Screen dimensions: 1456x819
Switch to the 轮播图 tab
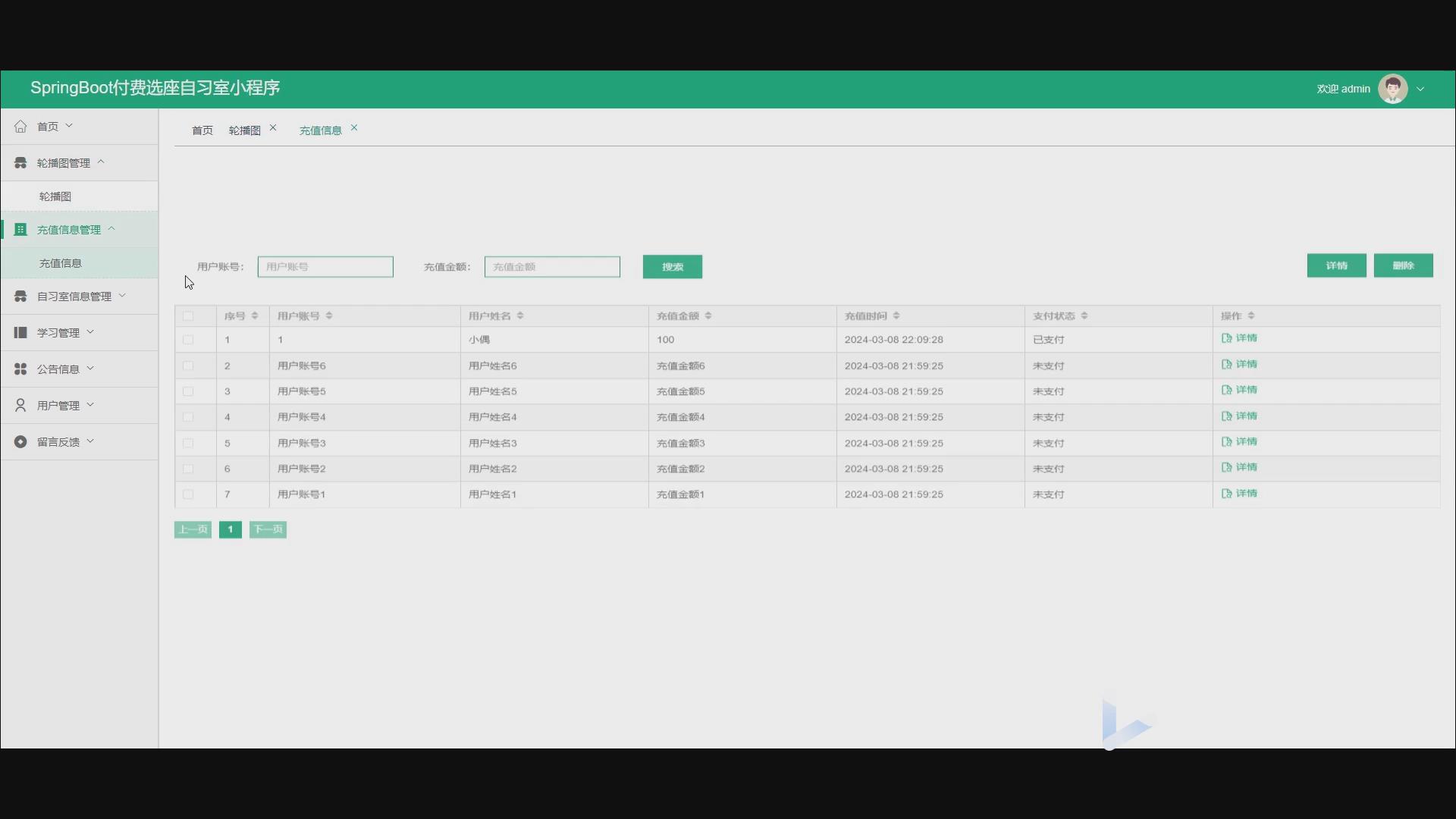pyautogui.click(x=244, y=130)
